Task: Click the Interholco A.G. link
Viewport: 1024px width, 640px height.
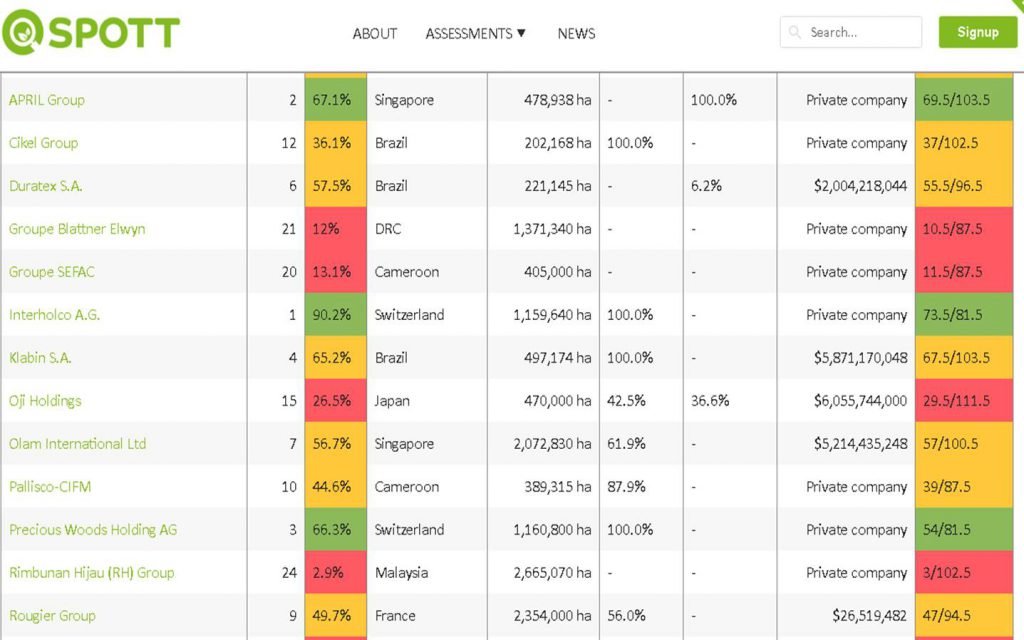Action: pyautogui.click(x=55, y=315)
